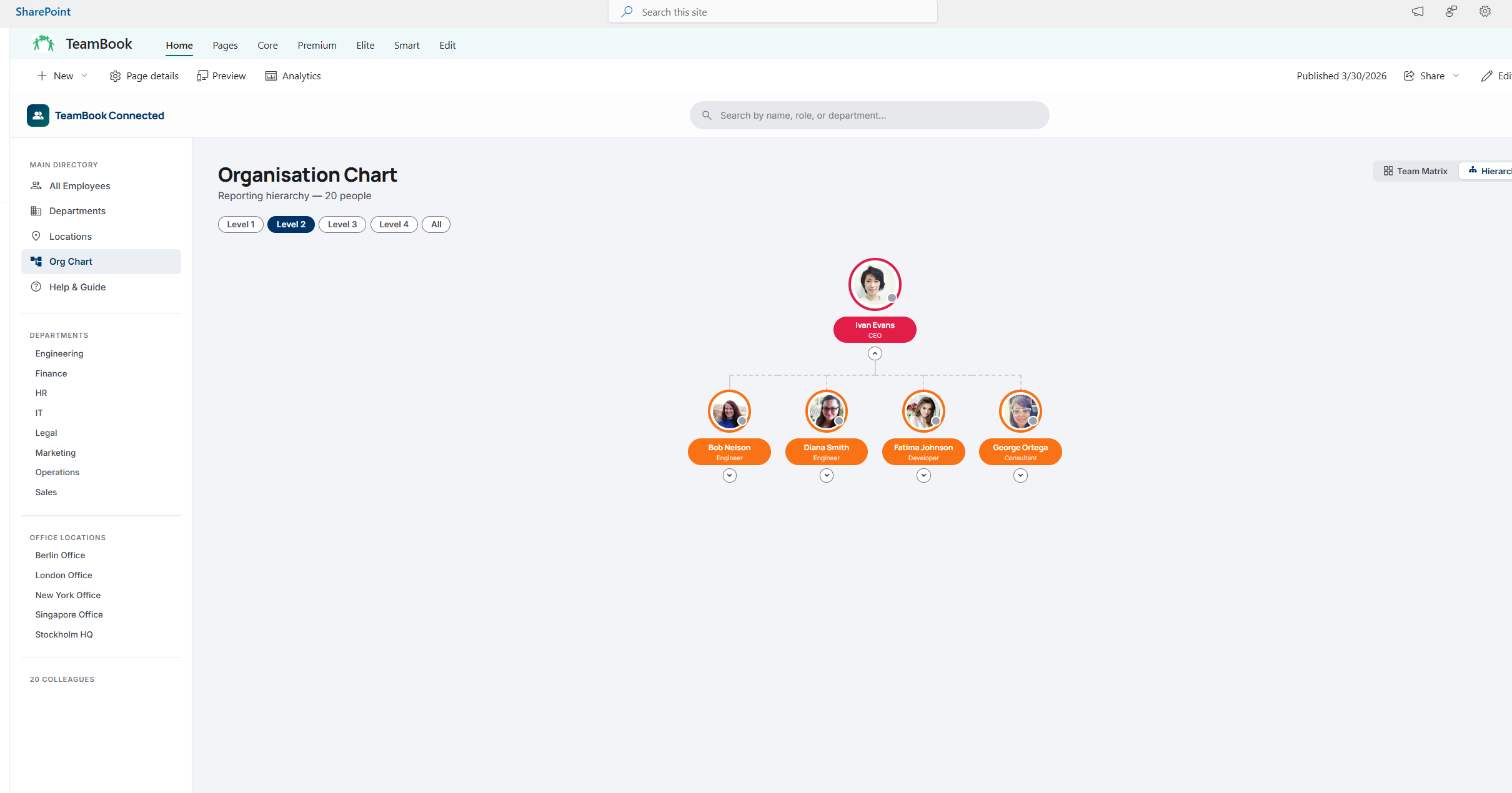The image size is (1512, 793).
Task: Open the New dropdown arrow
Action: pyautogui.click(x=84, y=76)
